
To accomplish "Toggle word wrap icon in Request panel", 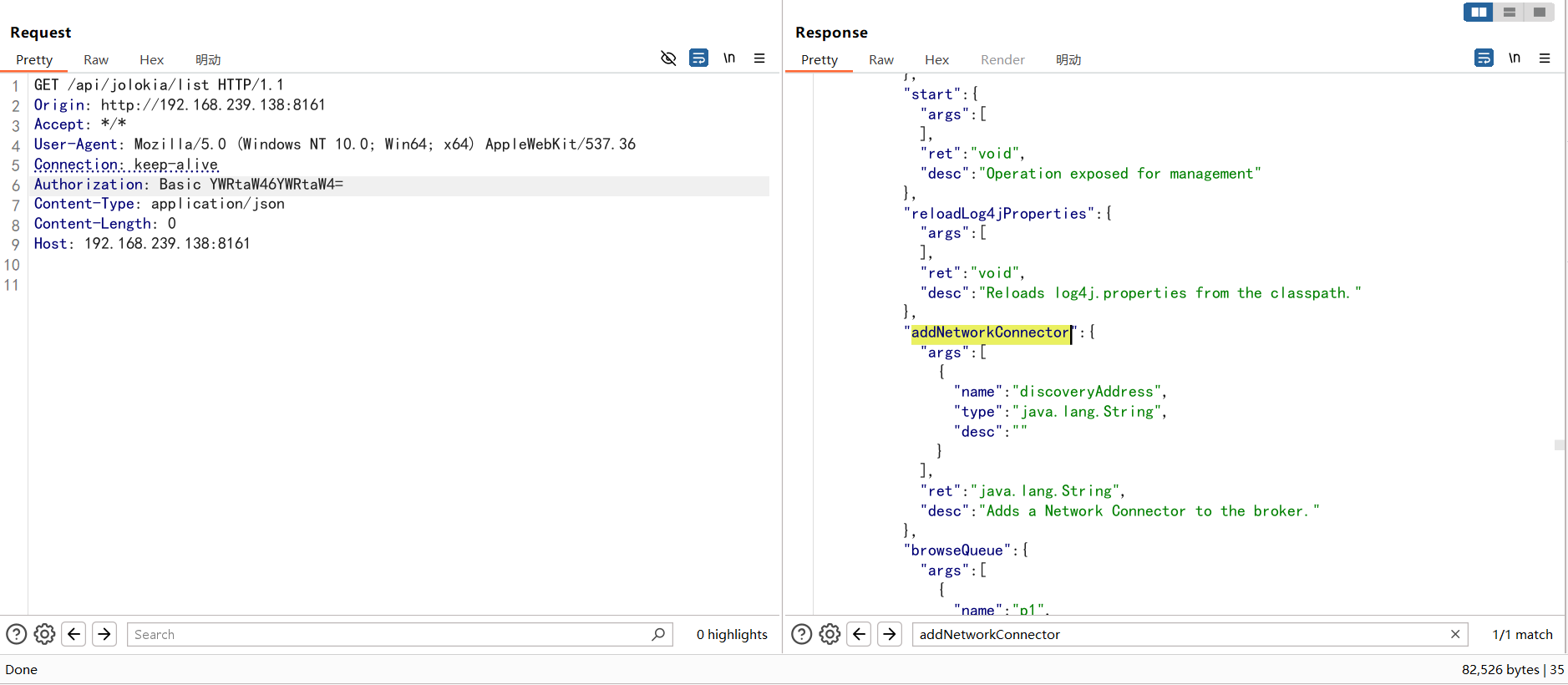I will pyautogui.click(x=698, y=58).
